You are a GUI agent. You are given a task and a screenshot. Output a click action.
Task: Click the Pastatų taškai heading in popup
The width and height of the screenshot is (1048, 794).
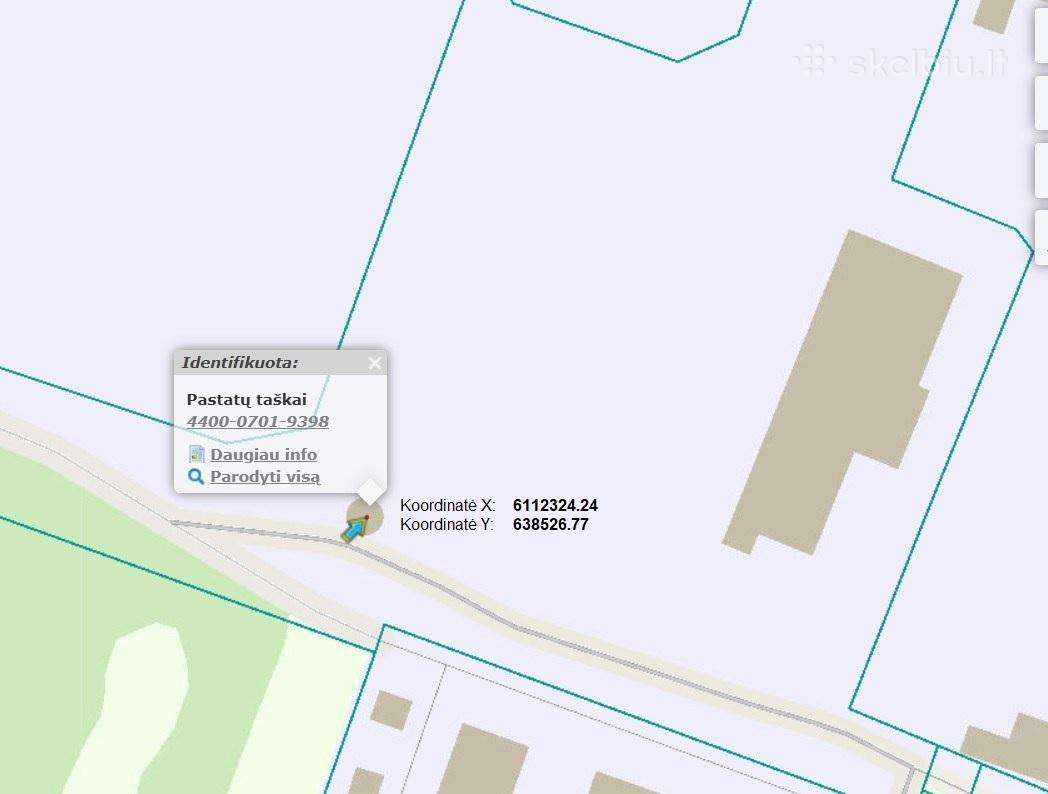tap(247, 400)
